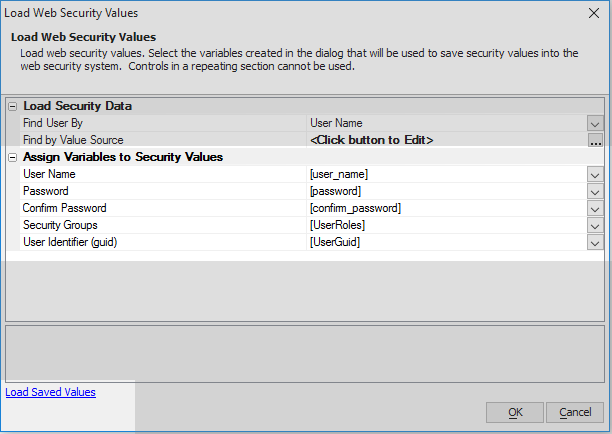Close the Load Web Security Values dialog
Screen dimensions: 612x434
pyautogui.click(x=594, y=13)
